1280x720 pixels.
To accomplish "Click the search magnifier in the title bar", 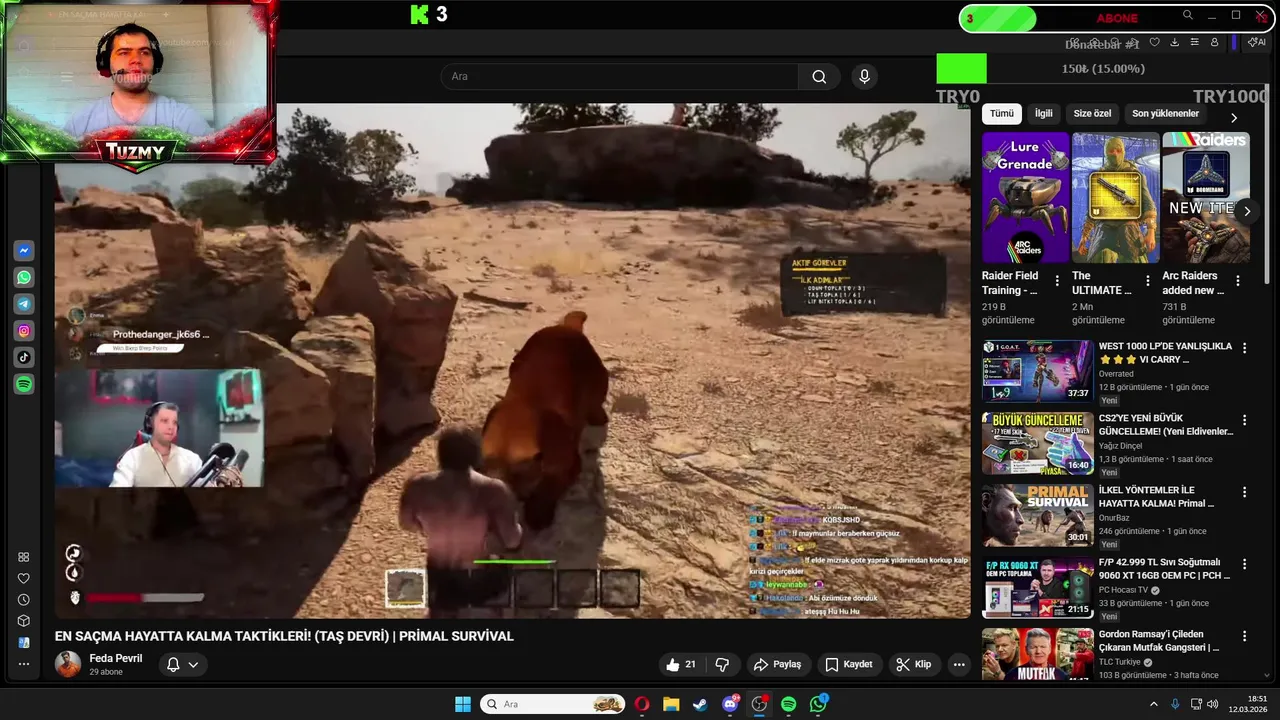I will [1188, 15].
